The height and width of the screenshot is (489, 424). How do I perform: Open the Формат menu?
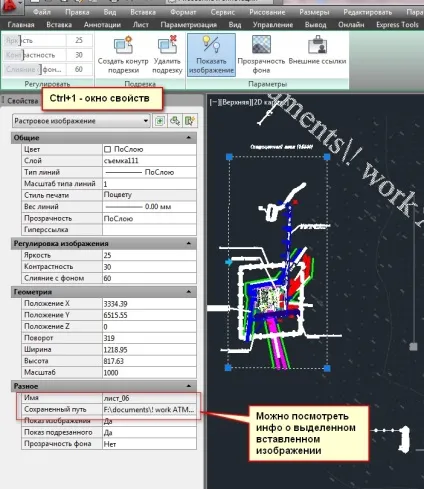pos(183,12)
